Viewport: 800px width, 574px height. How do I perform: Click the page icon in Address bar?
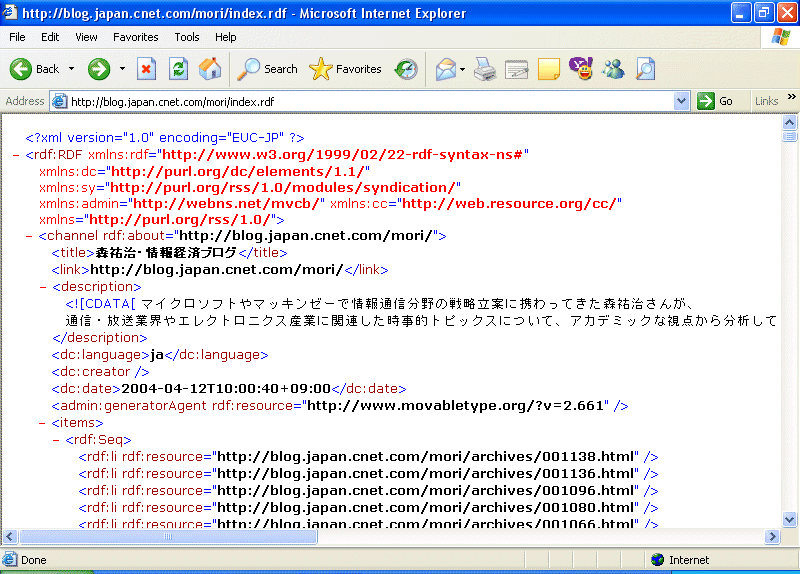coord(60,101)
